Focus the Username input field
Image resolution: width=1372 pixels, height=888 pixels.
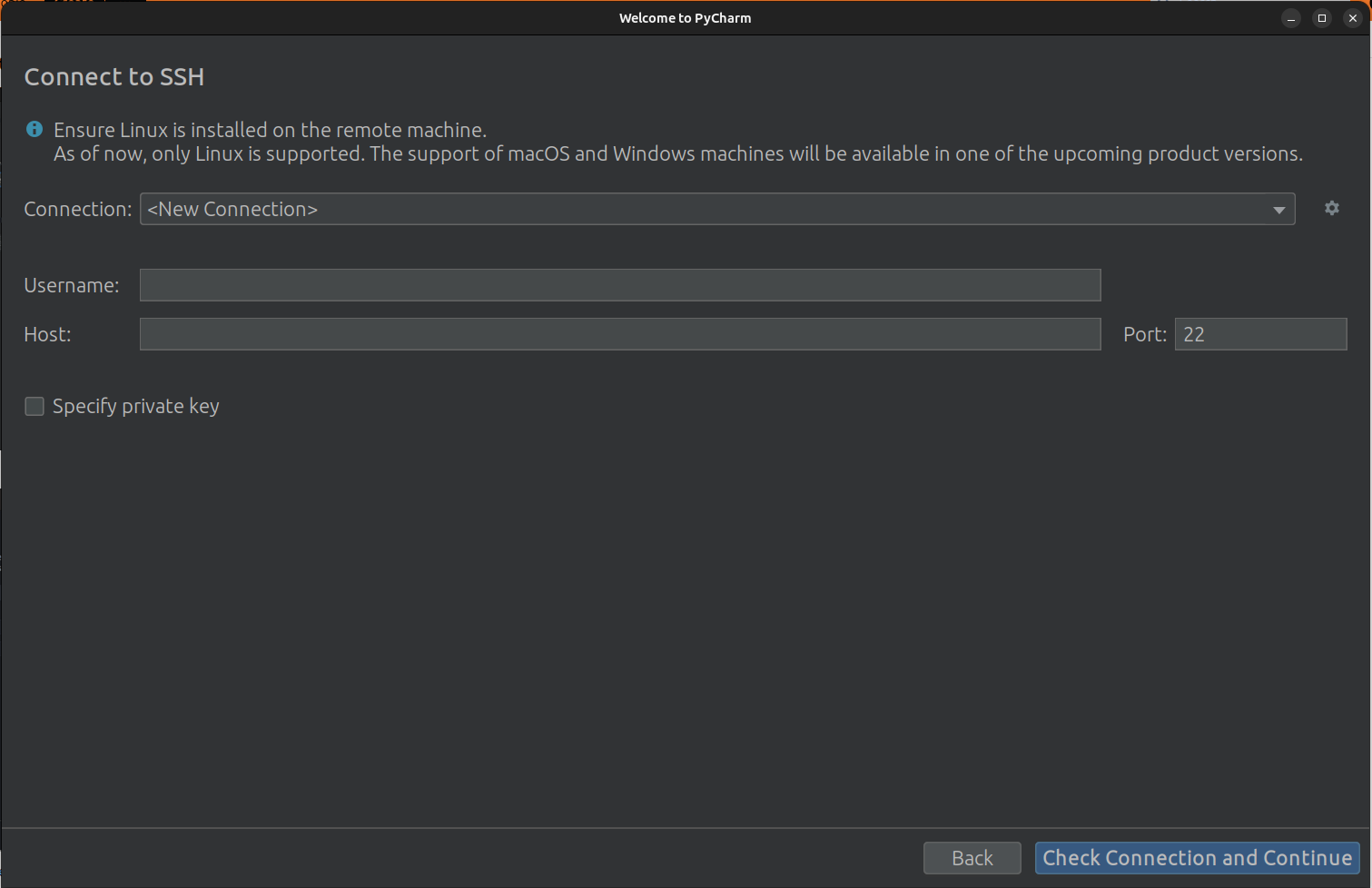click(x=620, y=285)
